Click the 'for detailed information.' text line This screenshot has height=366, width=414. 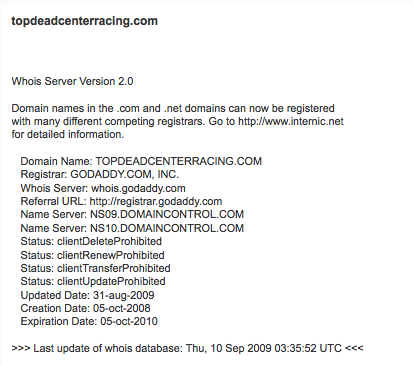(68, 134)
